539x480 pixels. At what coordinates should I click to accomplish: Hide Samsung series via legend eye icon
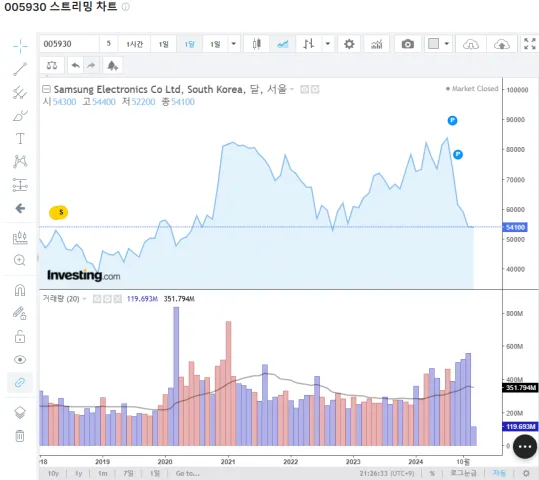(x=304, y=90)
